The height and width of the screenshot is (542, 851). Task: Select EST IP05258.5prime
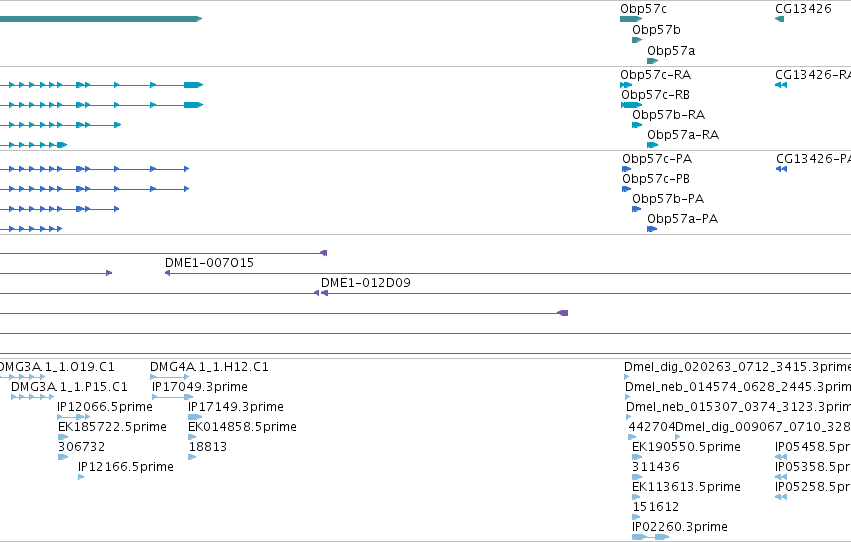pos(813,488)
